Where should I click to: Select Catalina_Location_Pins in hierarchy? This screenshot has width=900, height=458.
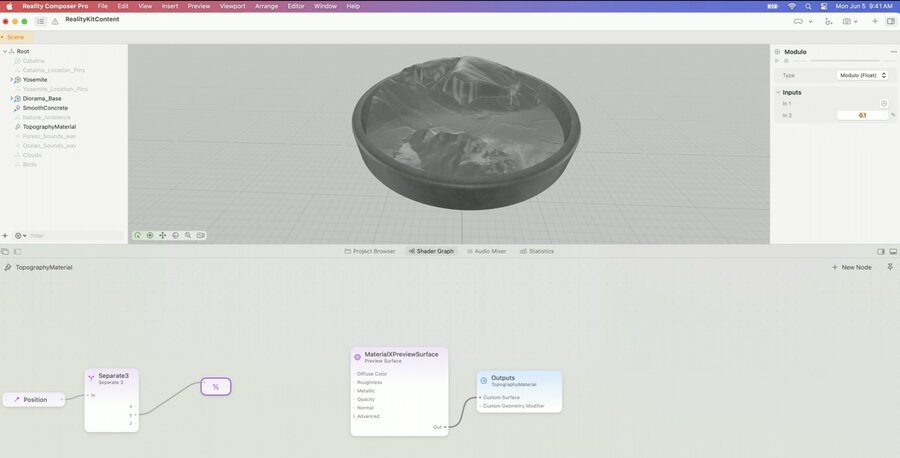54,70
